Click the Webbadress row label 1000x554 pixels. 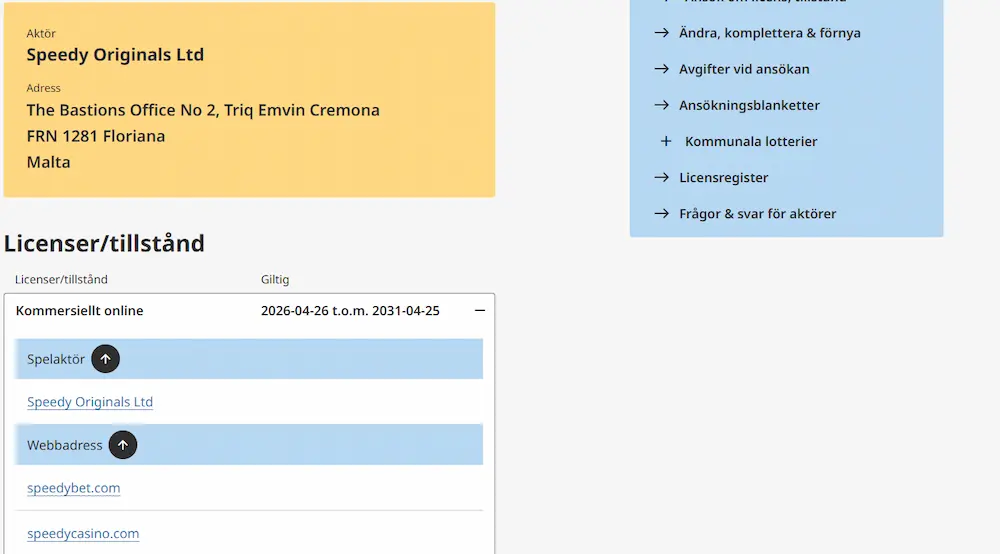tap(64, 445)
